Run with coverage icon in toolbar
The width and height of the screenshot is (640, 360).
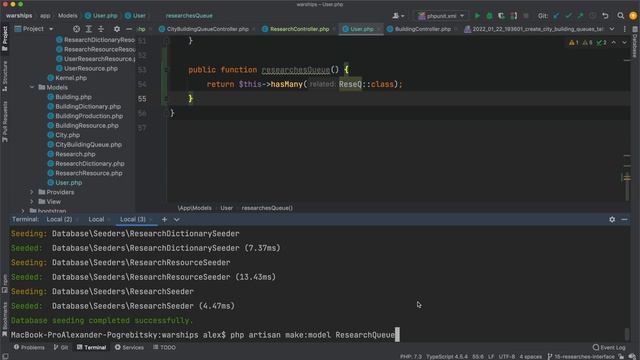[501, 16]
